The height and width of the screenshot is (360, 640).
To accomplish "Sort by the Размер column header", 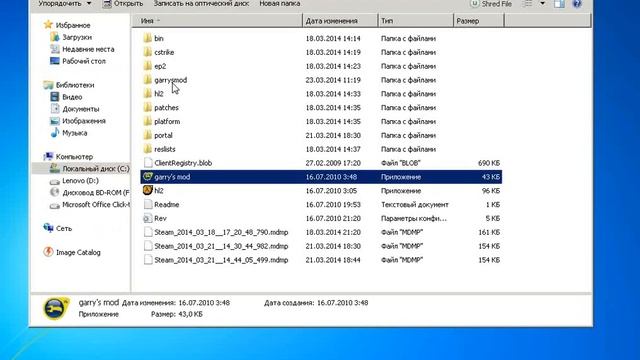I will [x=479, y=21].
